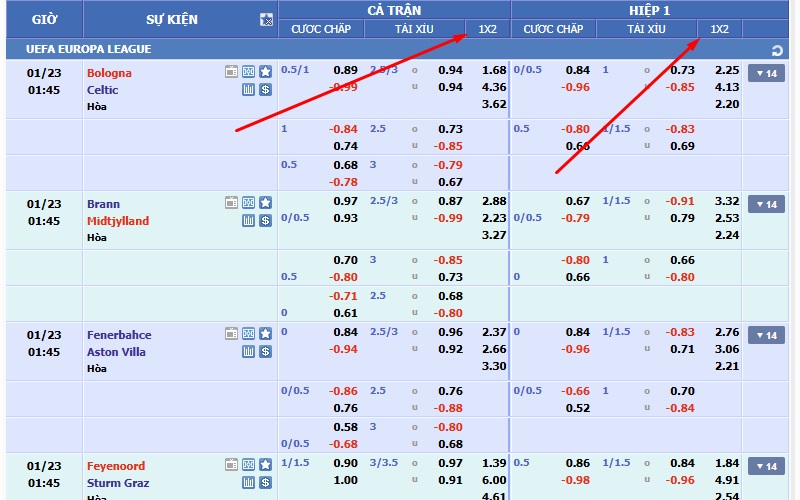This screenshot has height=500, width=800.
Task: Expand the 14 more bets for Fenerbahce match
Action: tap(766, 335)
